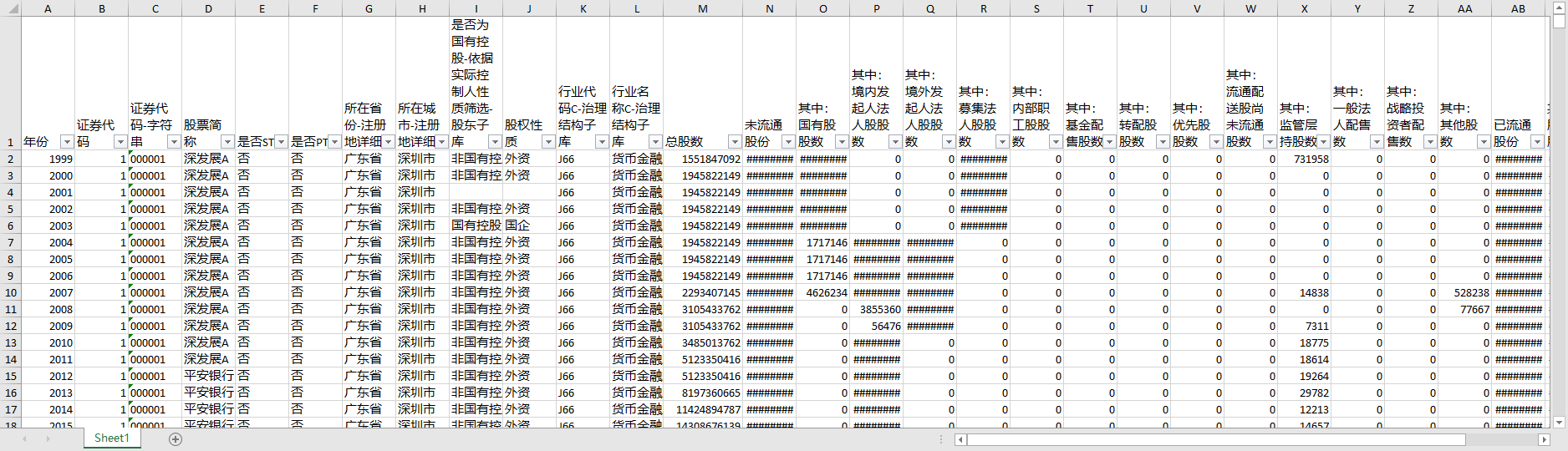This screenshot has height=451, width=1568.
Task: Open the 所在省份 filter dropdown
Action: (388, 142)
